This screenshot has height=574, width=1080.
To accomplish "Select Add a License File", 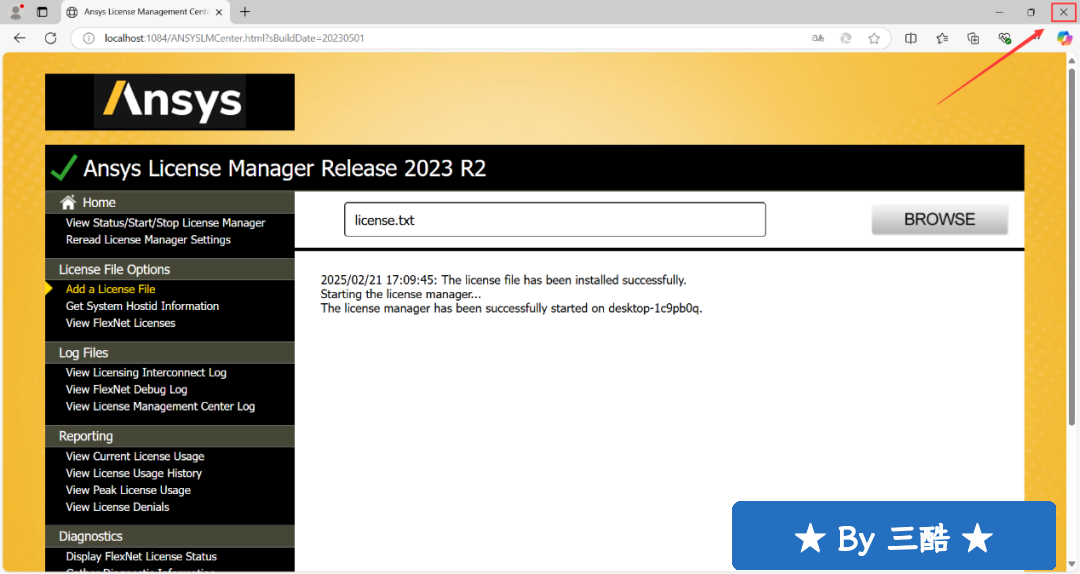I will pyautogui.click(x=110, y=289).
